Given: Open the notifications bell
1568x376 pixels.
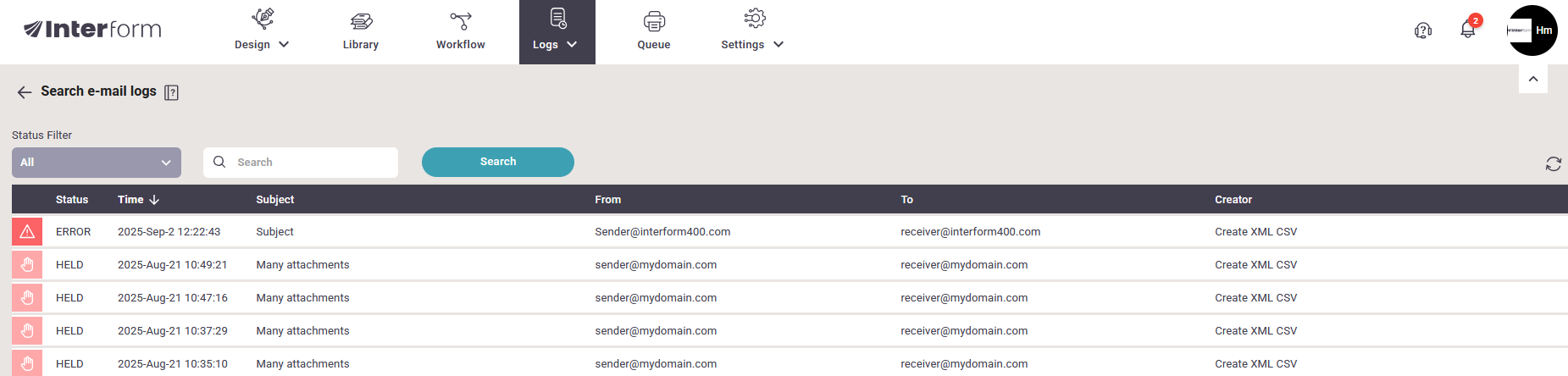Looking at the screenshot, I should pos(1468,30).
